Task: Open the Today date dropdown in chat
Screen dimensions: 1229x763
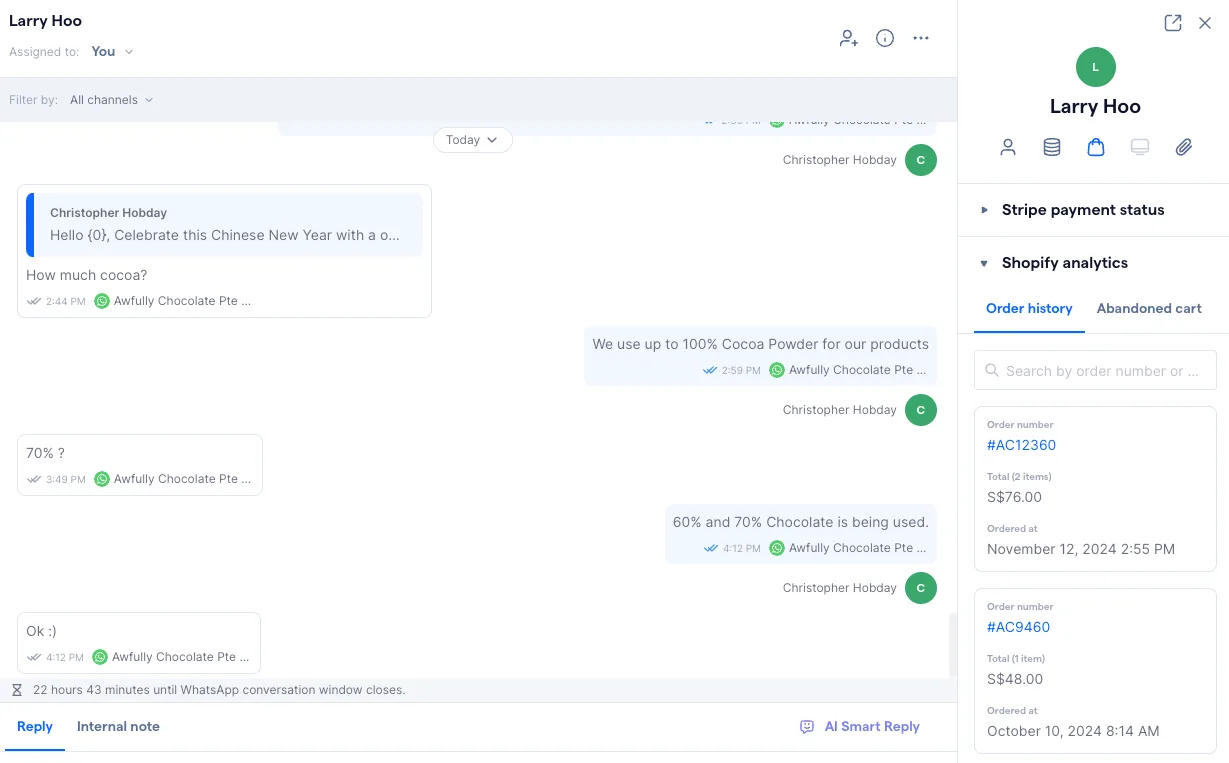Action: [471, 140]
